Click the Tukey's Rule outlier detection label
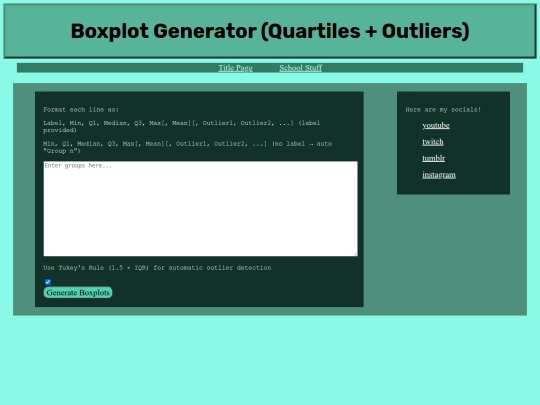This screenshot has height=405, width=540. (x=157, y=268)
